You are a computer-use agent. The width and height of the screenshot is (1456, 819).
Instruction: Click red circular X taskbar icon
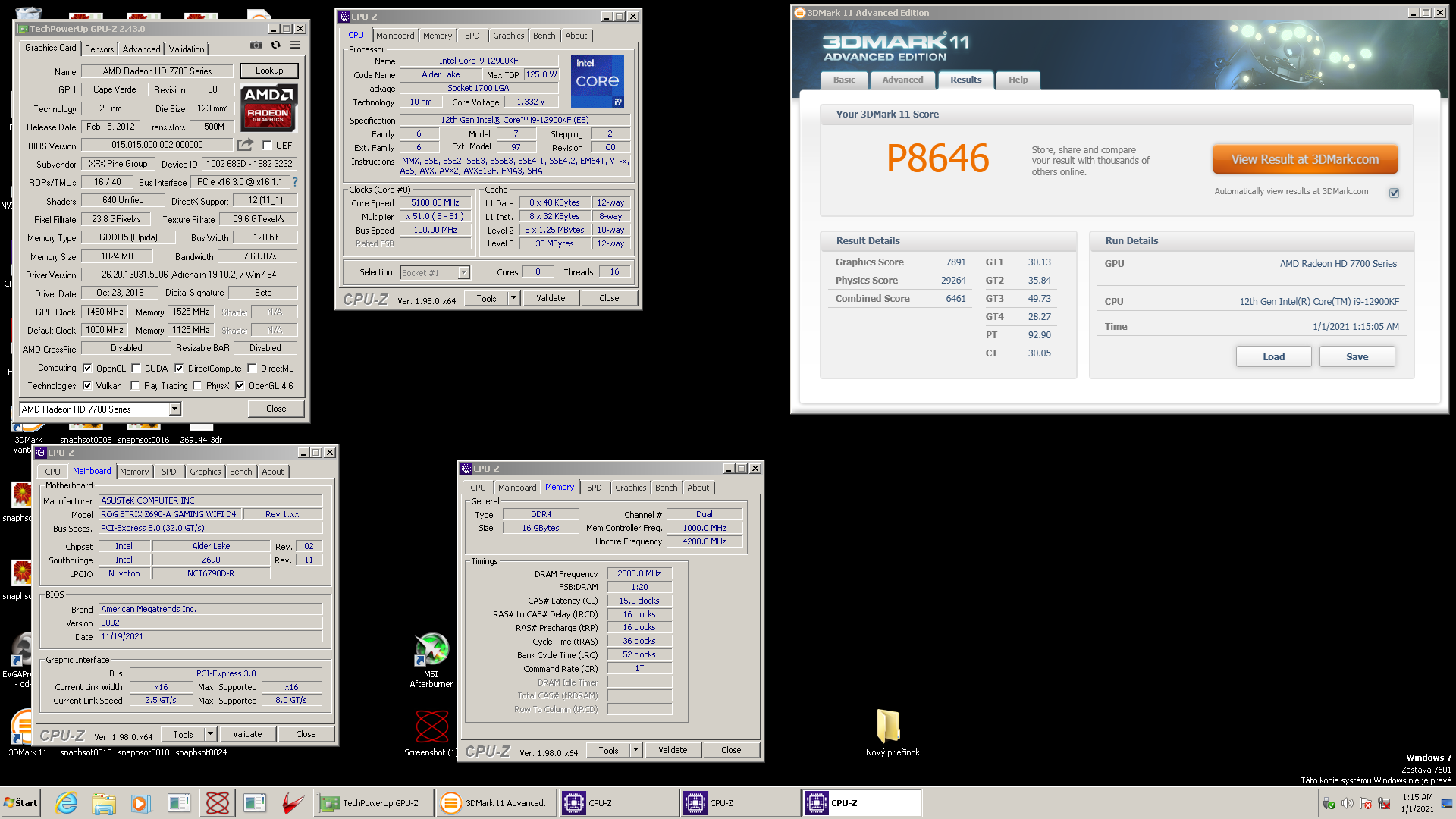[218, 803]
